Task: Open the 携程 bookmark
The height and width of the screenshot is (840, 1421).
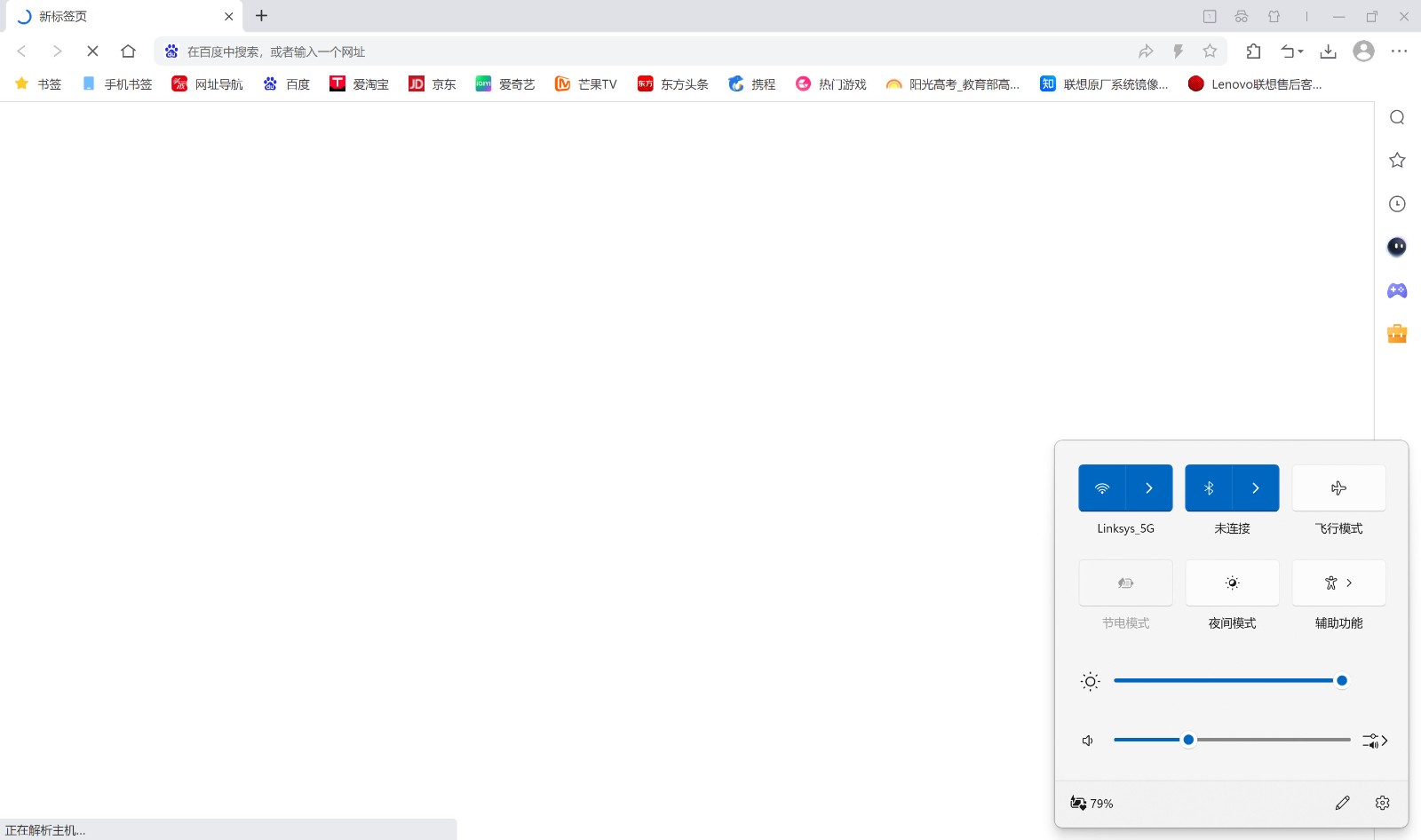Action: point(751,83)
